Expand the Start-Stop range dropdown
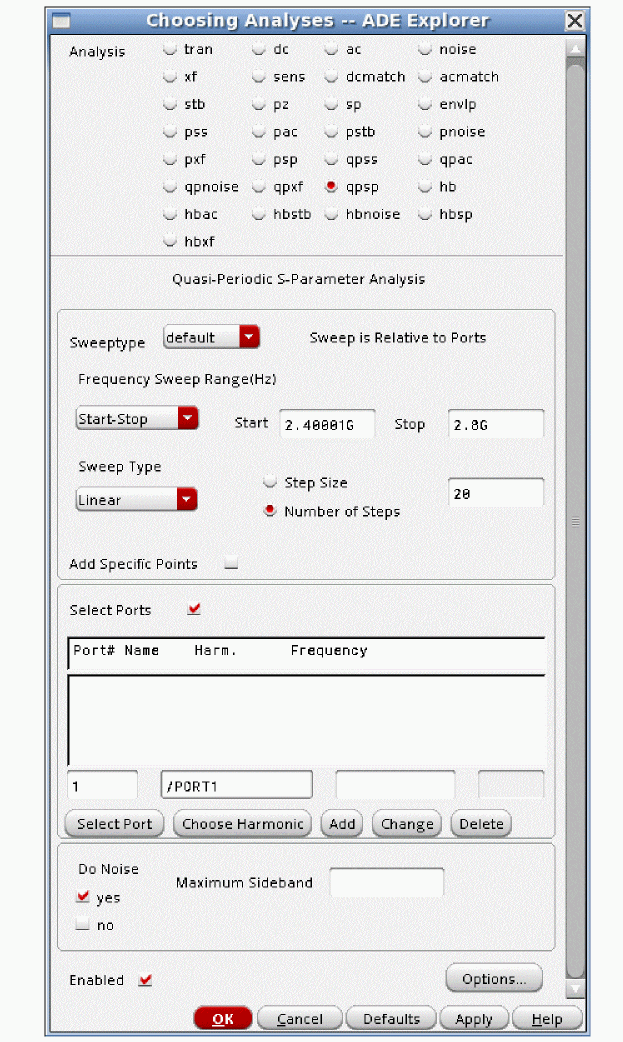623x1042 pixels. point(137,419)
